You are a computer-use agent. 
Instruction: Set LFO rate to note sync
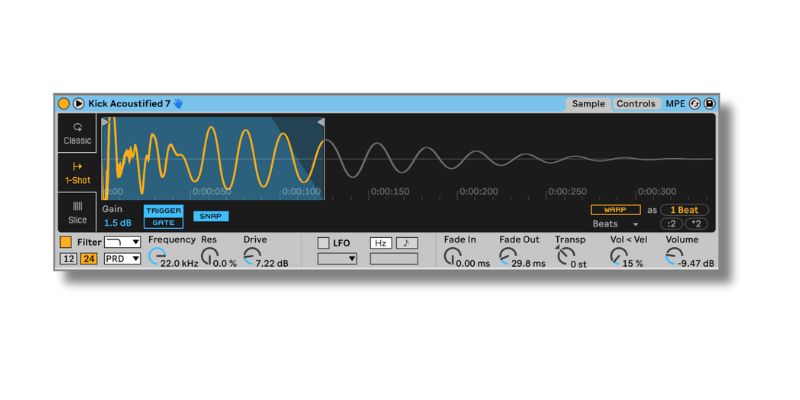[407, 243]
